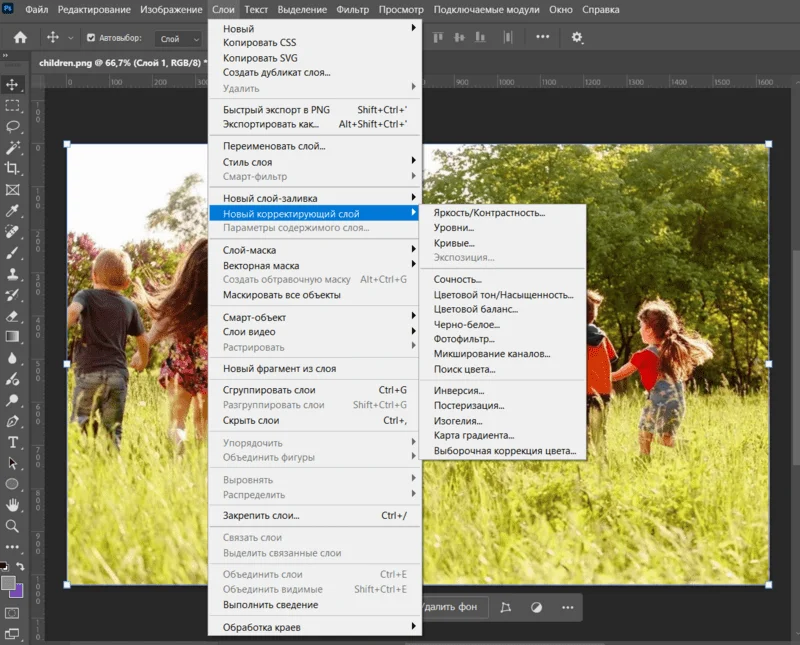Screen dimensions: 800x645
Task: Open the Фильтр menu
Action: (353, 9)
